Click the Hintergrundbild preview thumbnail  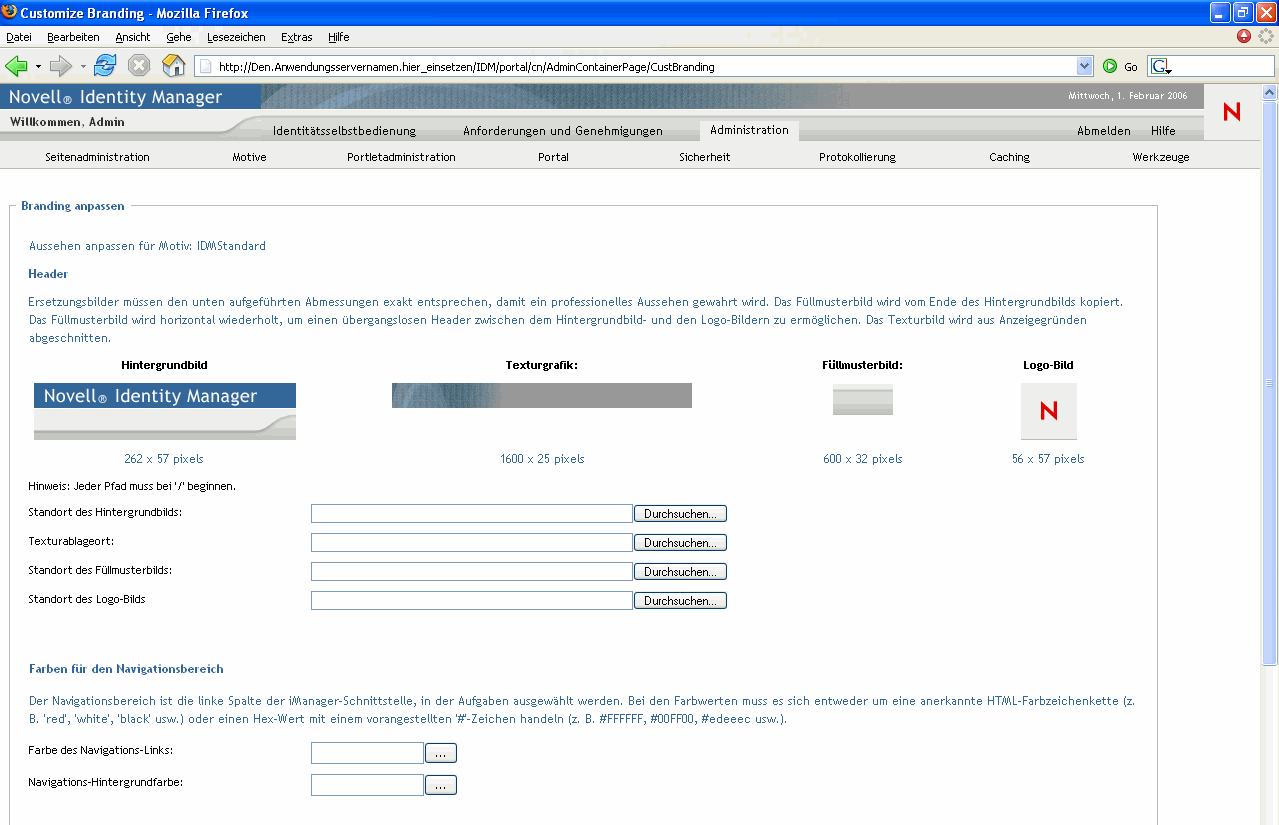pyautogui.click(x=165, y=411)
